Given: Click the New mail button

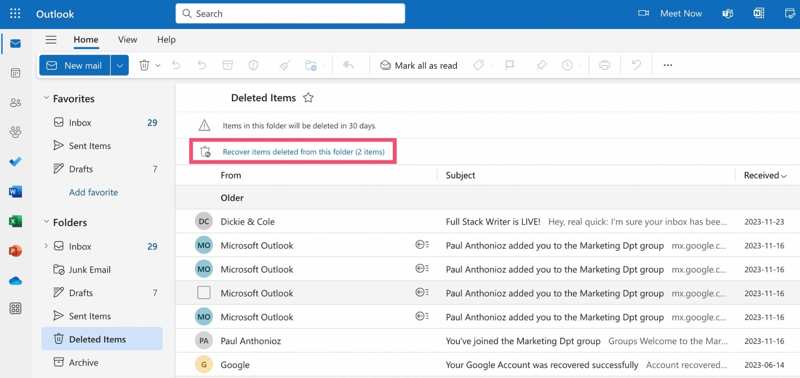Looking at the screenshot, I should tap(75, 65).
